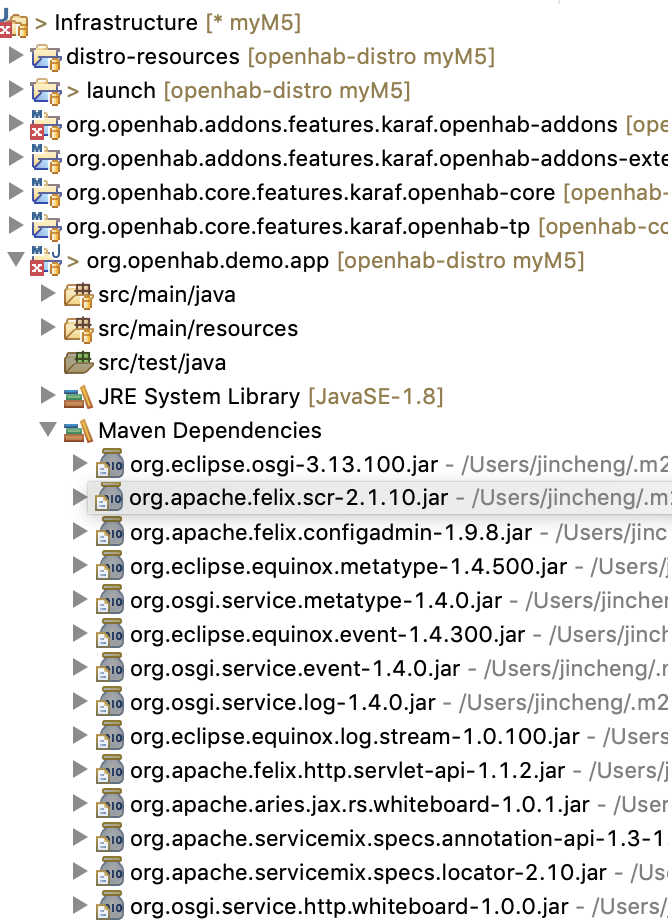This screenshot has width=672, height=924.
Task: Click the src/main/resources source folder icon
Action: tap(78, 329)
